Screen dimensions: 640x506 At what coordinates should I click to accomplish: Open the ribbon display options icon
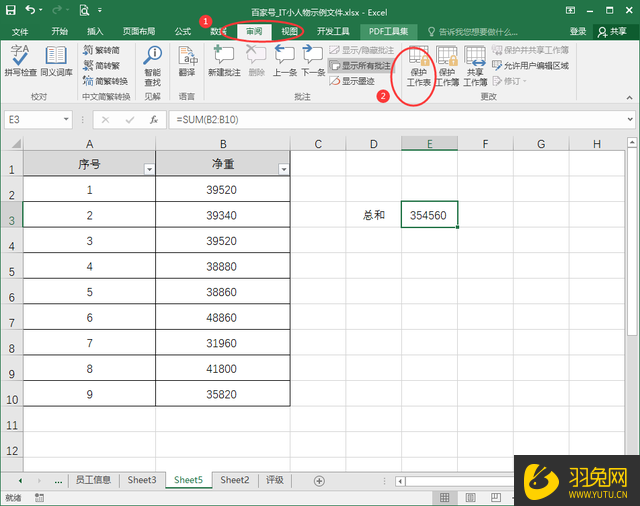[x=571, y=10]
